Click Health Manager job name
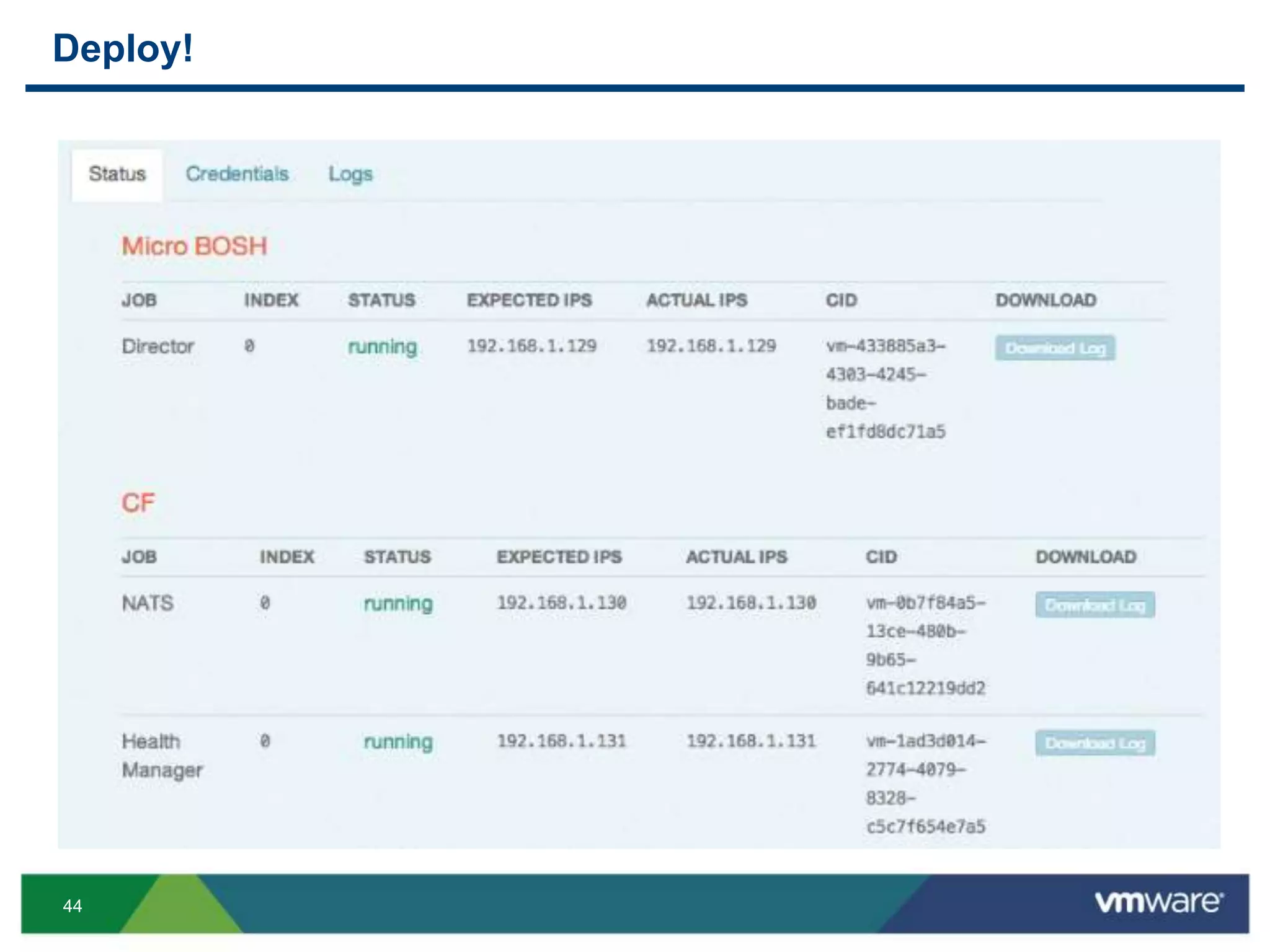The height and width of the screenshot is (952, 1270). pos(161,756)
